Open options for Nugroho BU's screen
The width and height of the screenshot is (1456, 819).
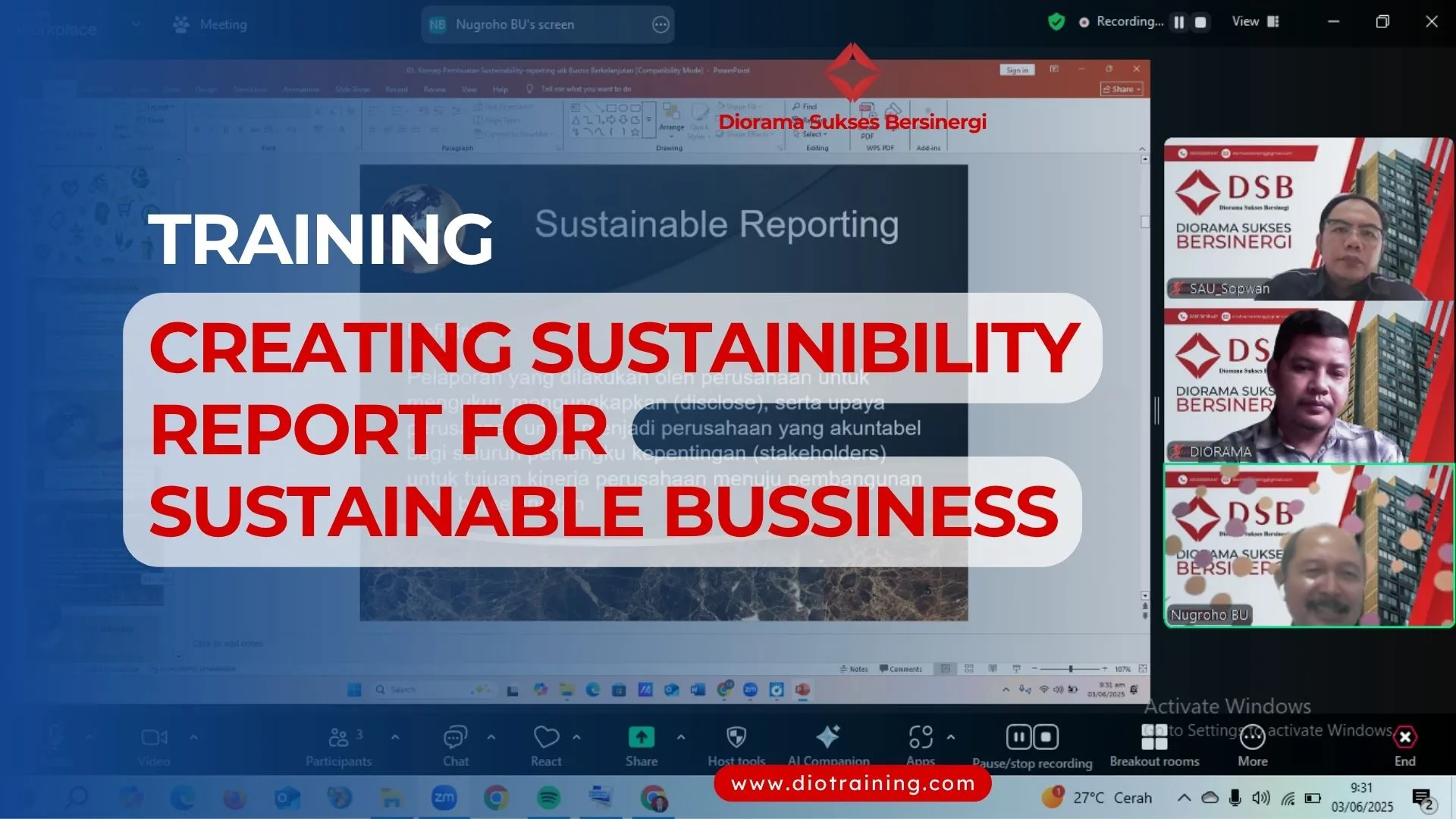[x=661, y=24]
